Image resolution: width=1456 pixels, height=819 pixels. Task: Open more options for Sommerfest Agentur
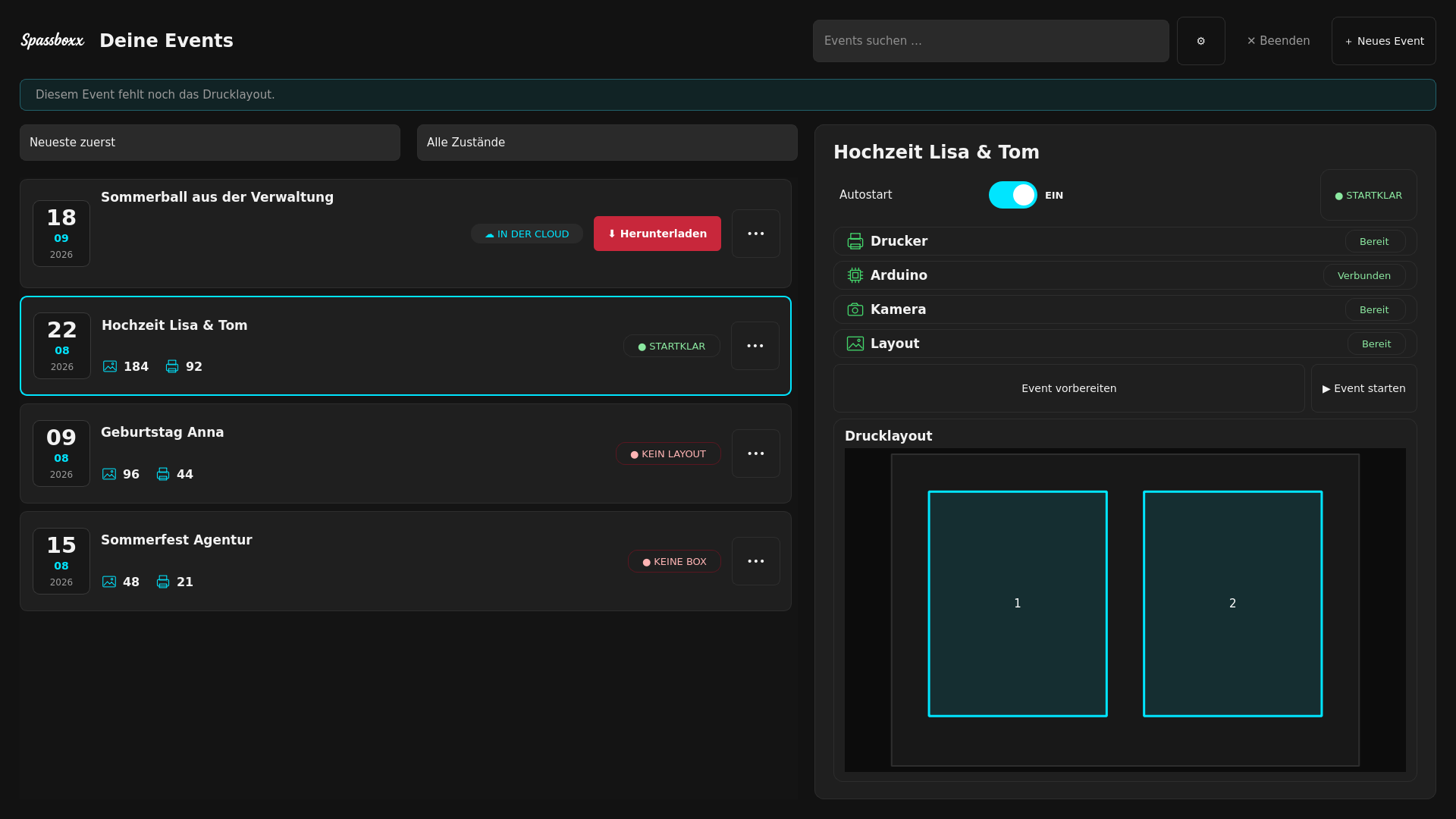pos(755,561)
